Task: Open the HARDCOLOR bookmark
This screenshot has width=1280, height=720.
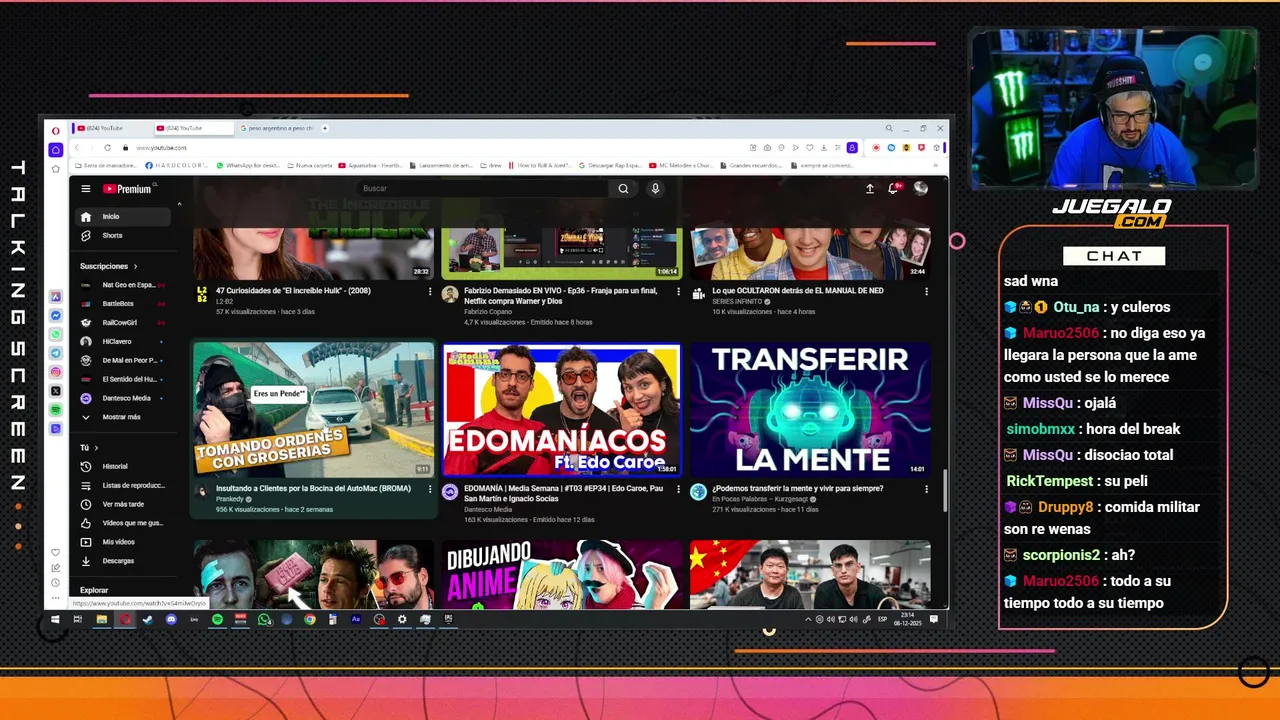Action: pyautogui.click(x=177, y=165)
